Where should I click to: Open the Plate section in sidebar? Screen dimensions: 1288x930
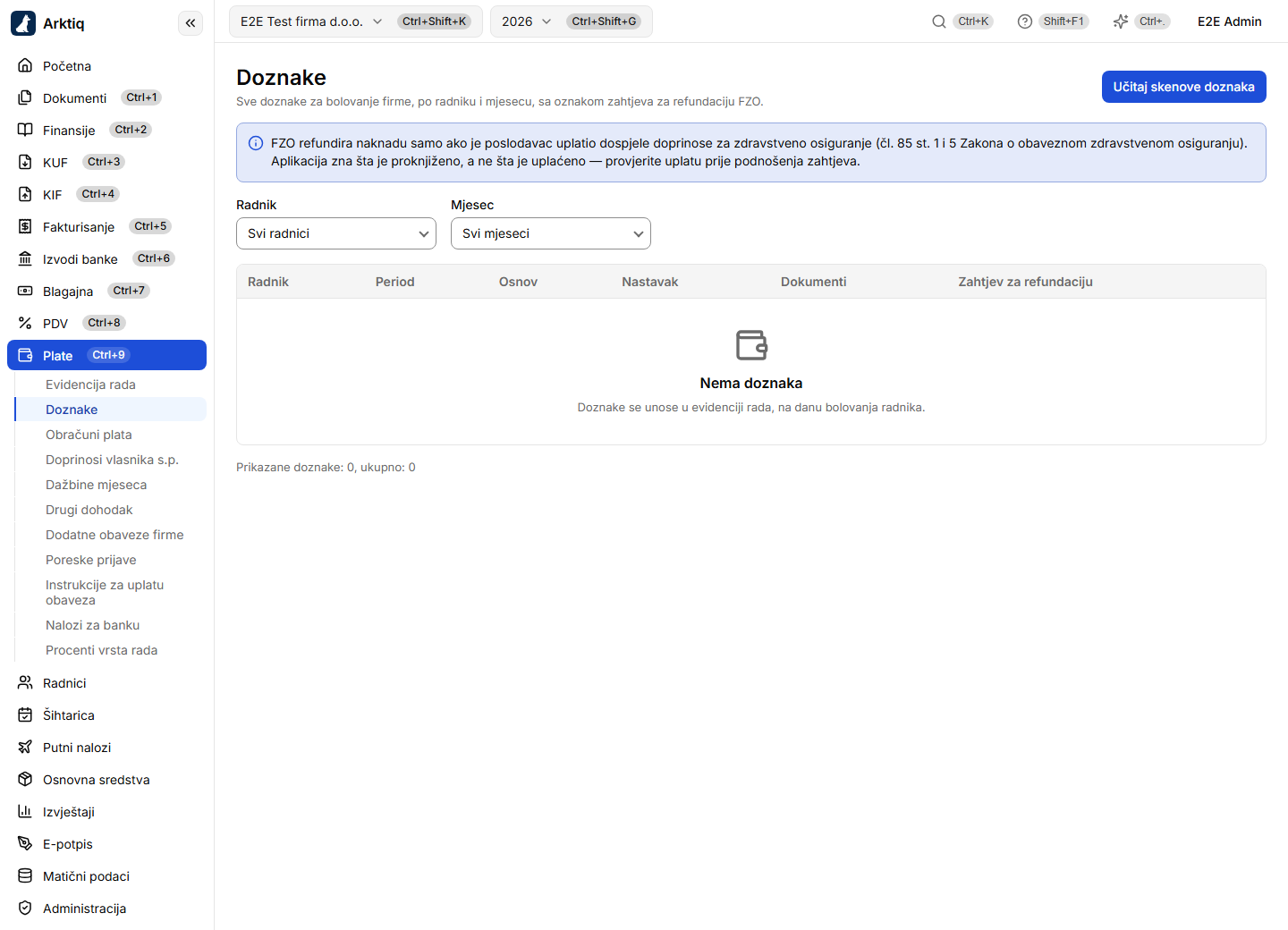point(106,355)
